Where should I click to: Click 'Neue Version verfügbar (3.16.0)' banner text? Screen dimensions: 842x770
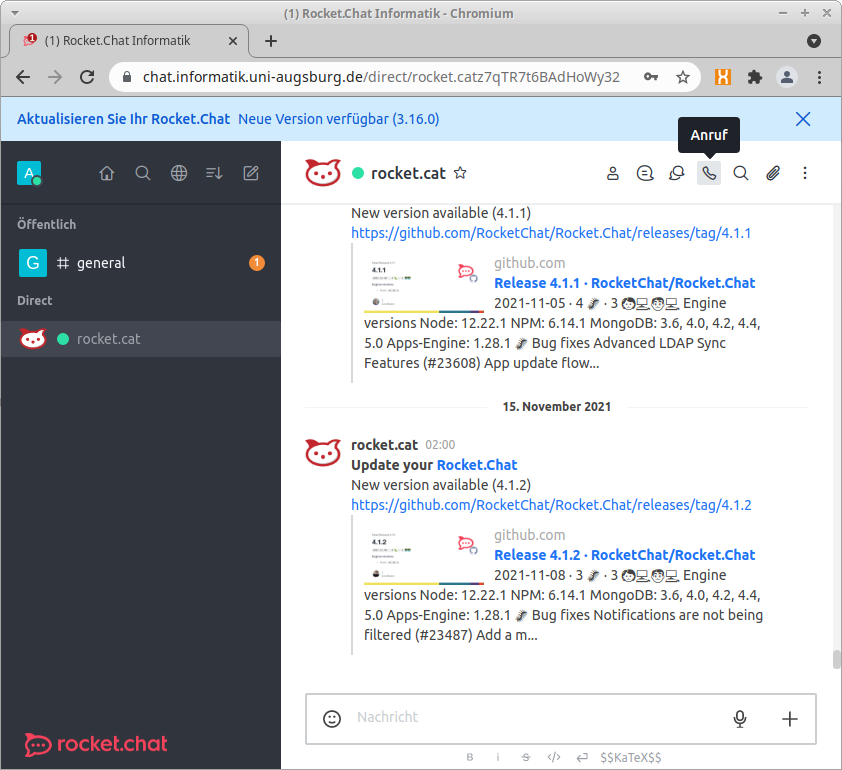pyautogui.click(x=339, y=119)
